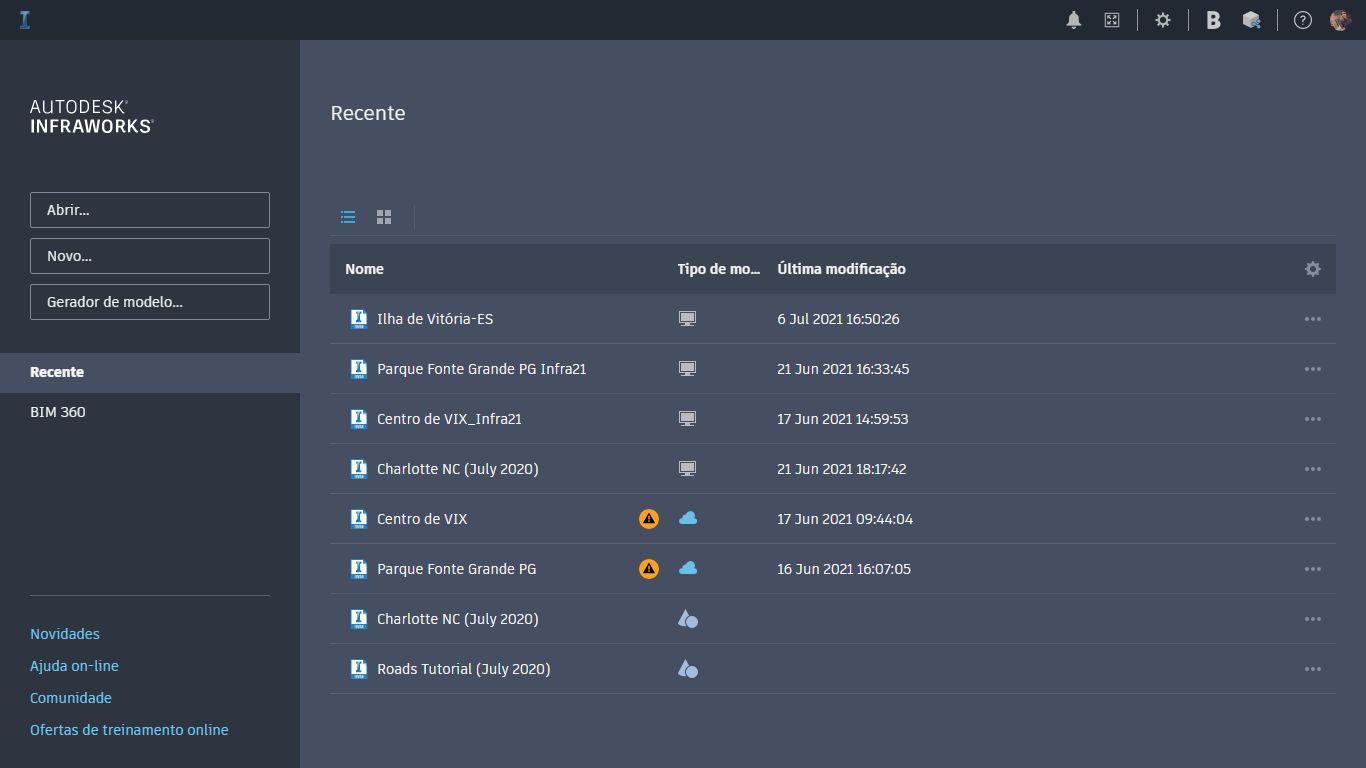The height and width of the screenshot is (768, 1366).
Task: Open BIM 360 'B' icon in top bar
Action: pyautogui.click(x=1213, y=20)
